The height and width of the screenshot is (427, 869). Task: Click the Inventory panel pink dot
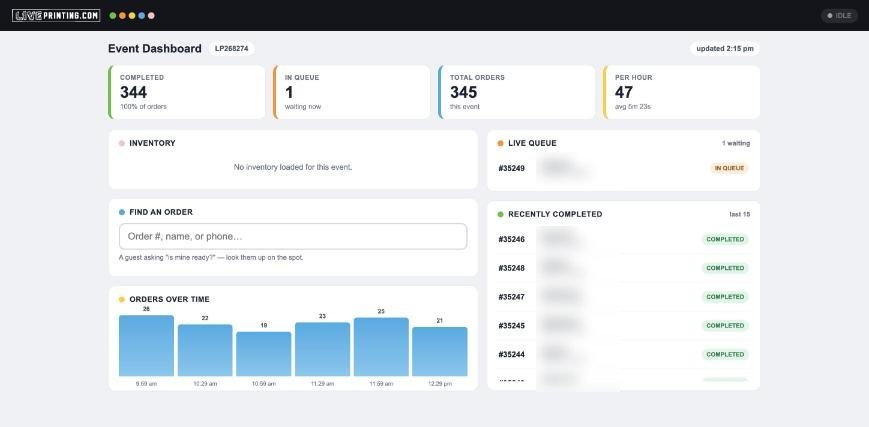pos(122,143)
